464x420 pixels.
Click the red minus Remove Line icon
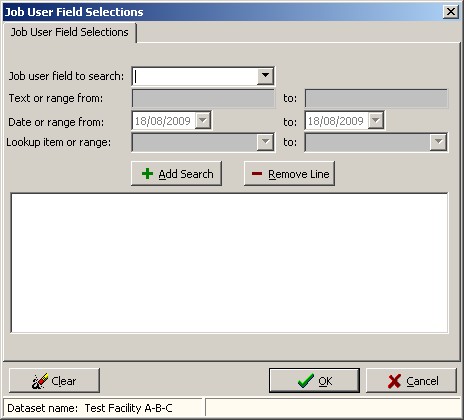point(257,173)
